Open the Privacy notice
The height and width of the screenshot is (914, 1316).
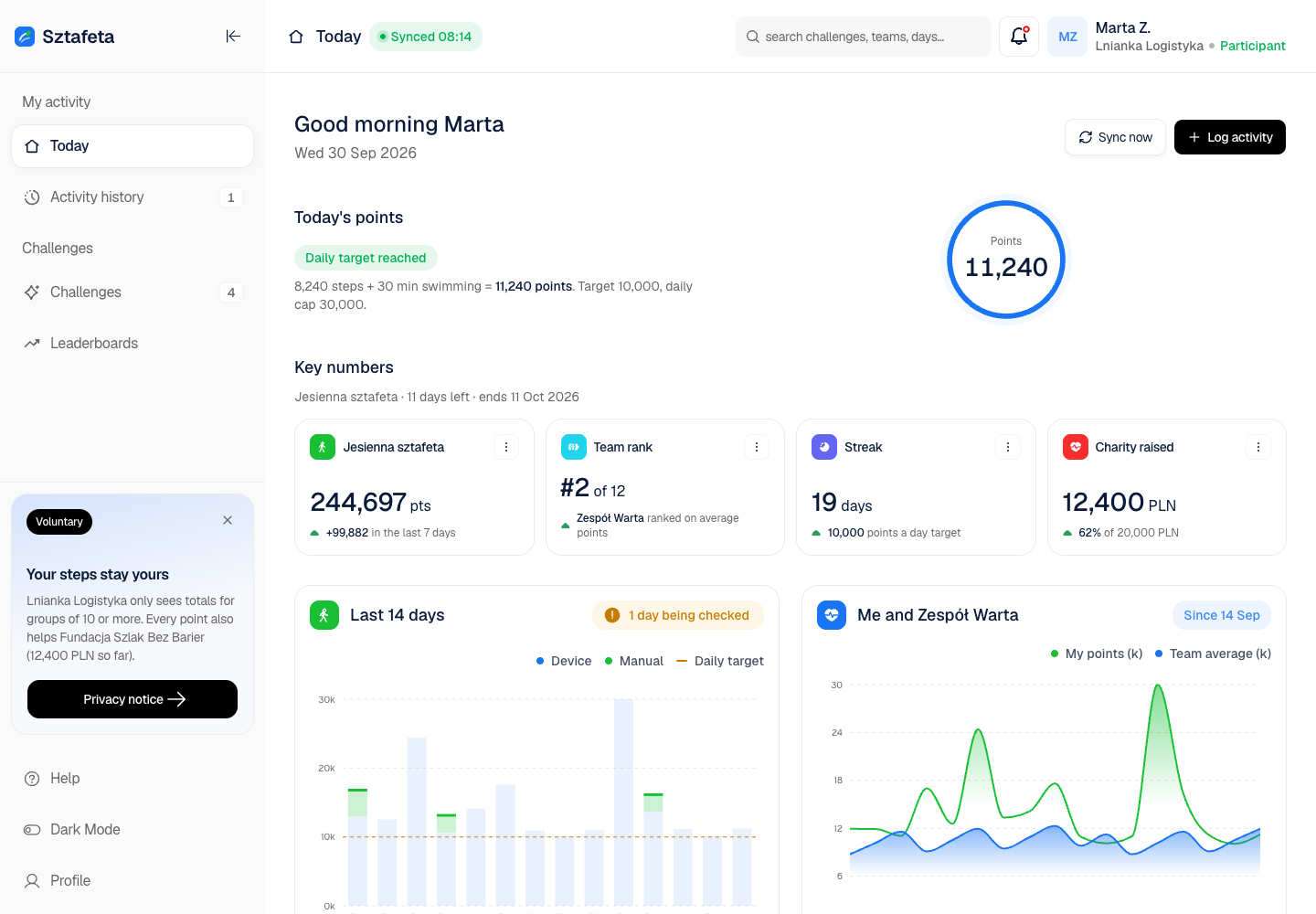pos(133,699)
